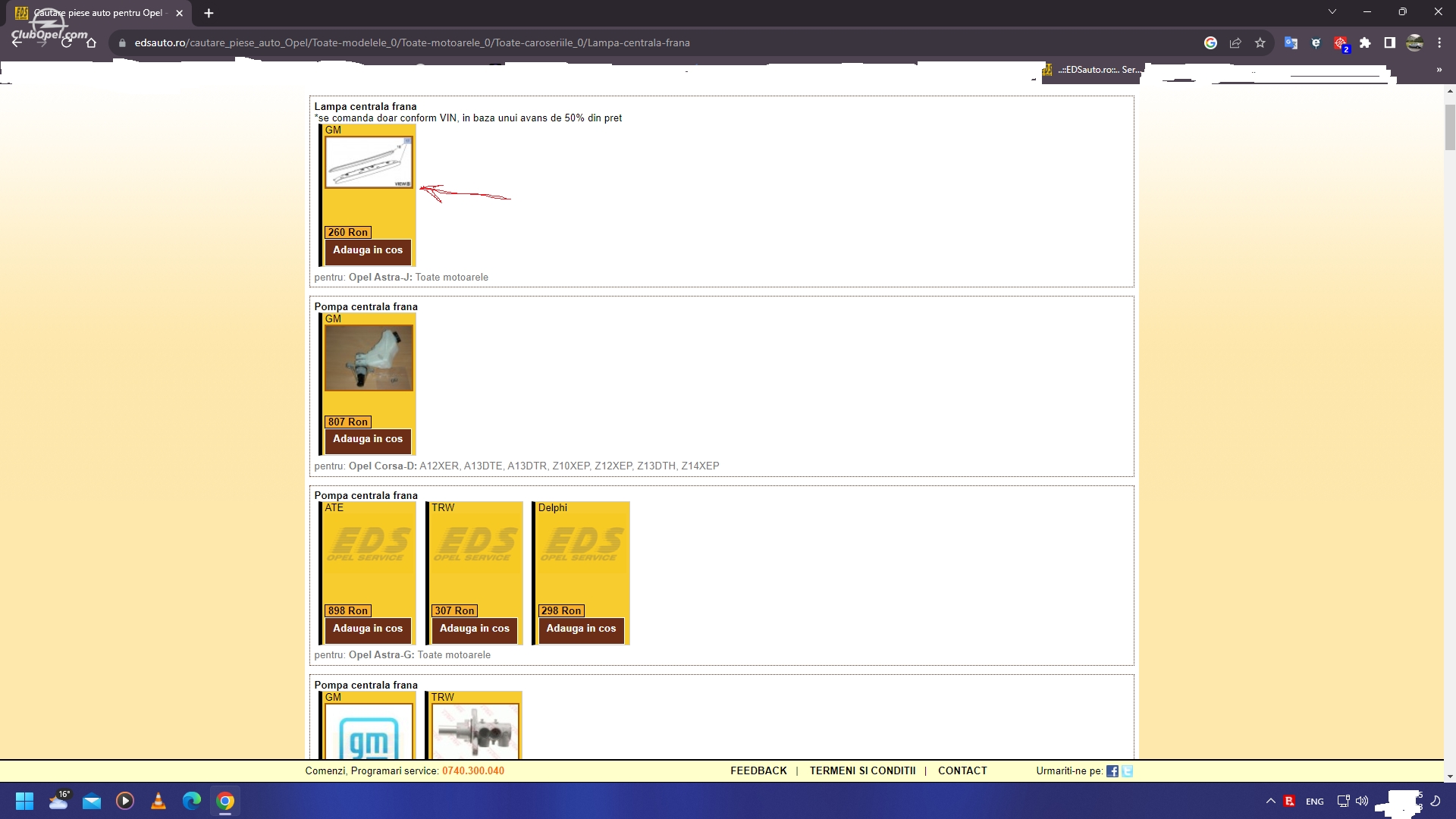Screen dimensions: 1456x819
Task: Open the FEEDBACK footer link
Action: pyautogui.click(x=758, y=771)
